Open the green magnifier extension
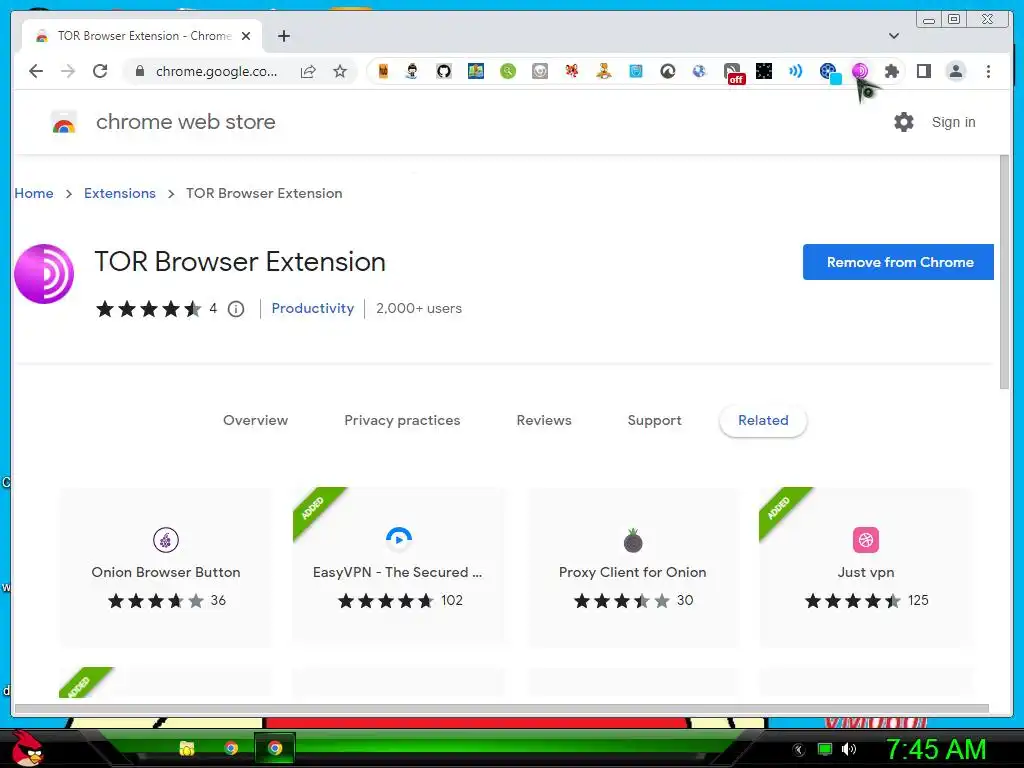The image size is (1024, 768). click(508, 71)
